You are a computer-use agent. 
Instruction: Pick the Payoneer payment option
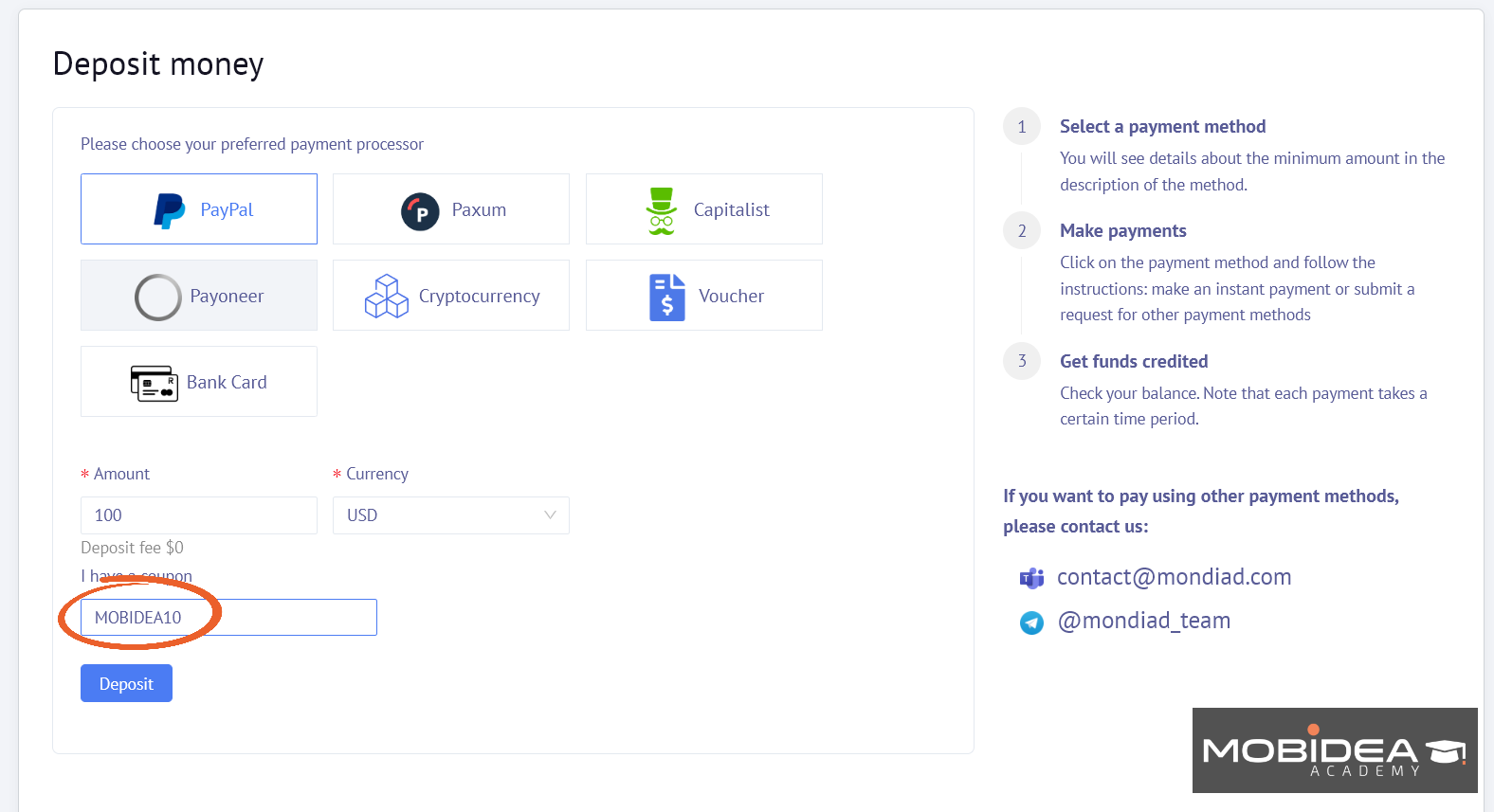point(199,296)
